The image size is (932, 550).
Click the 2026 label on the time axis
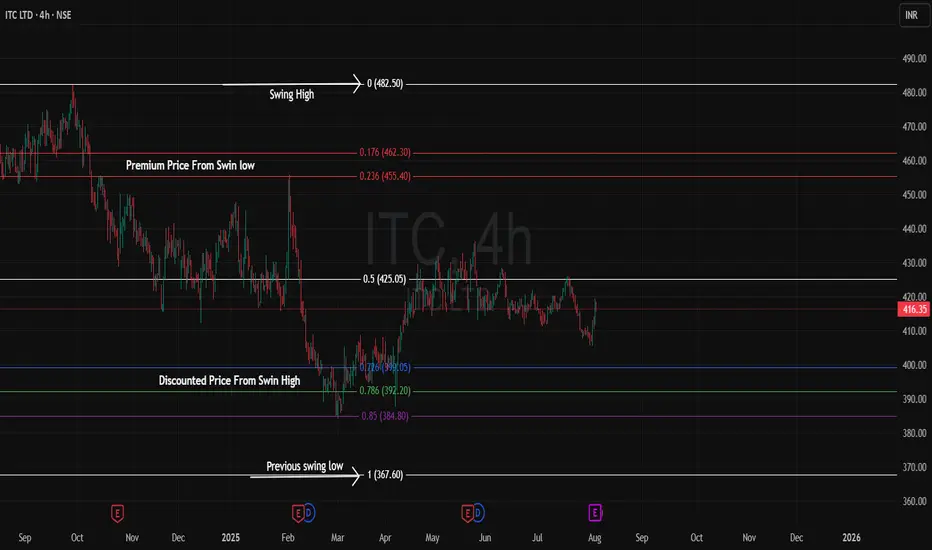click(x=851, y=538)
